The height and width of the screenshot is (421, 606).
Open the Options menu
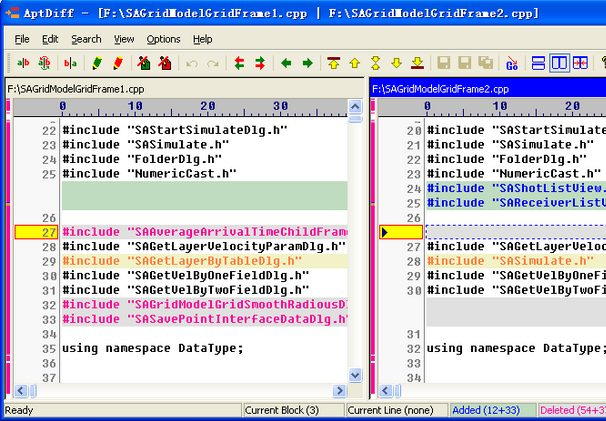click(x=163, y=39)
